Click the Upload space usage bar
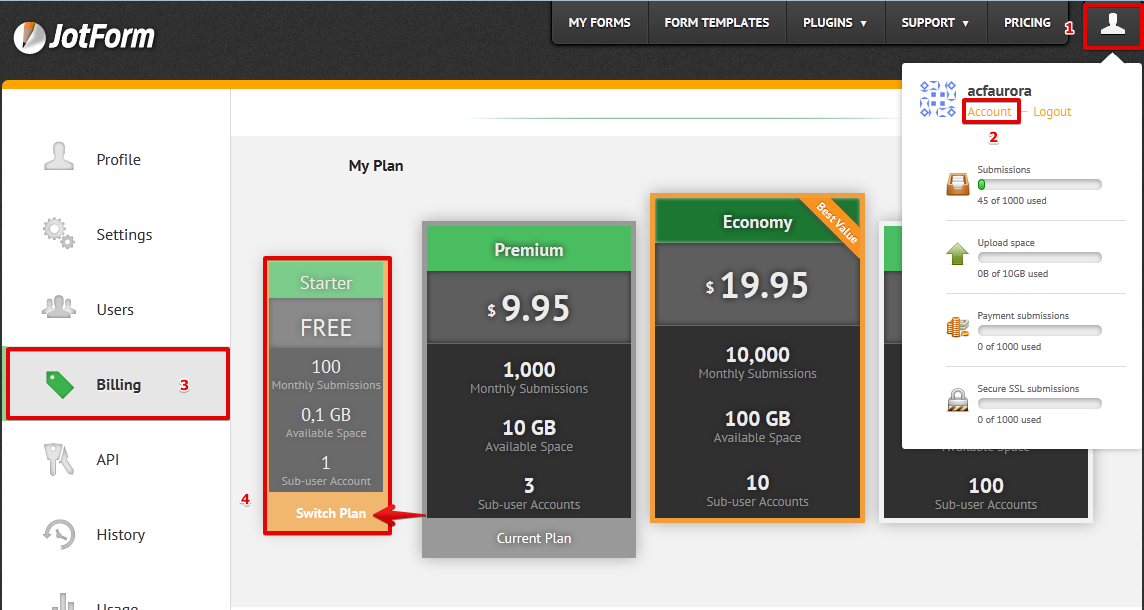1144x610 pixels. click(1040, 258)
